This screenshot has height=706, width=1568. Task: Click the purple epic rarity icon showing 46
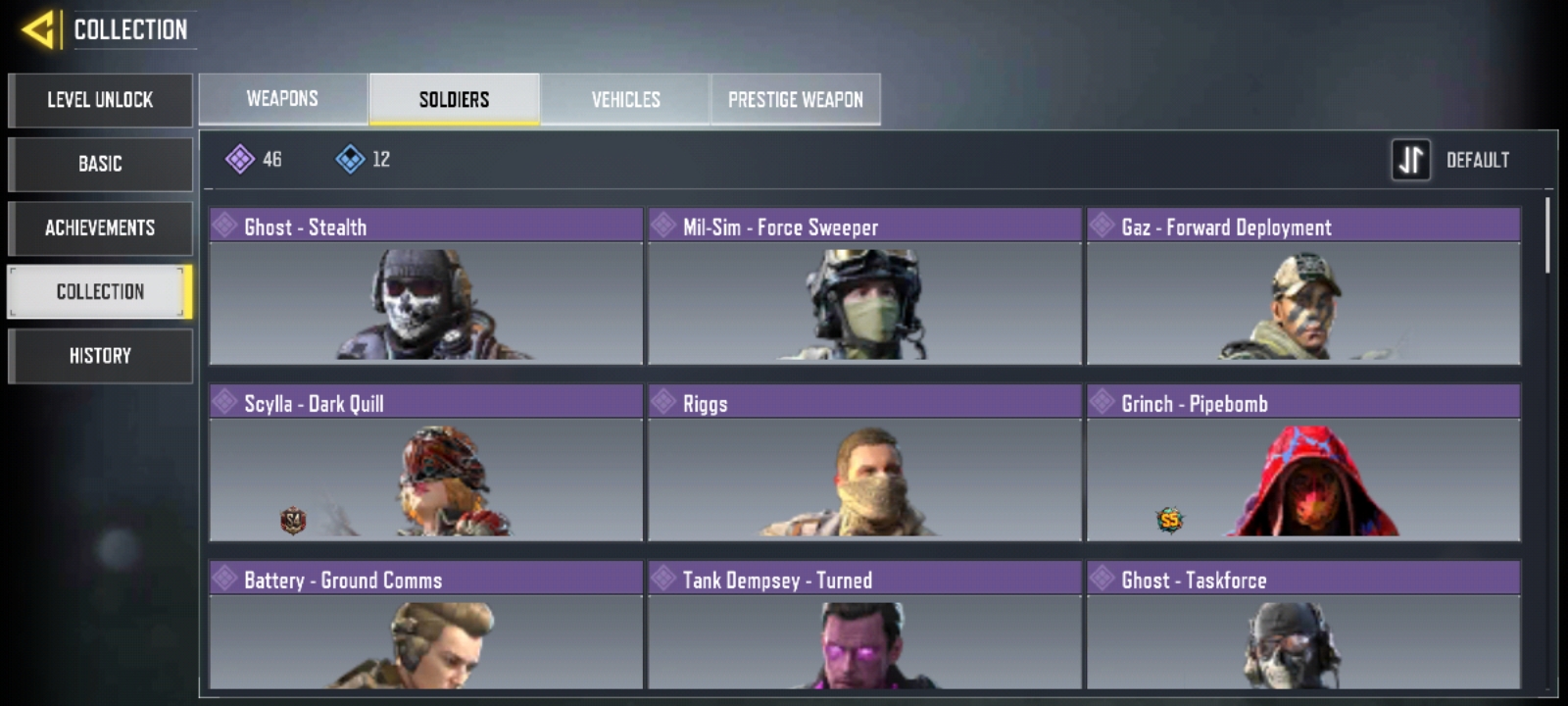240,159
